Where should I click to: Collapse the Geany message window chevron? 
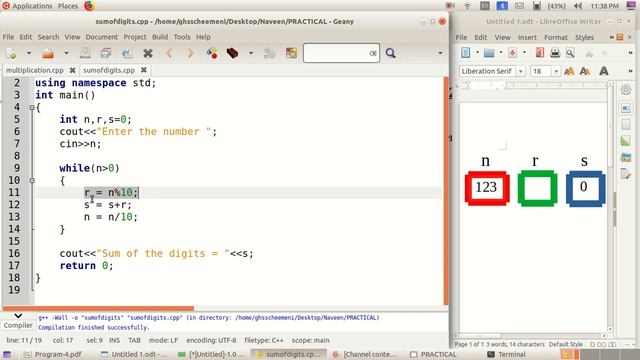click(18, 316)
